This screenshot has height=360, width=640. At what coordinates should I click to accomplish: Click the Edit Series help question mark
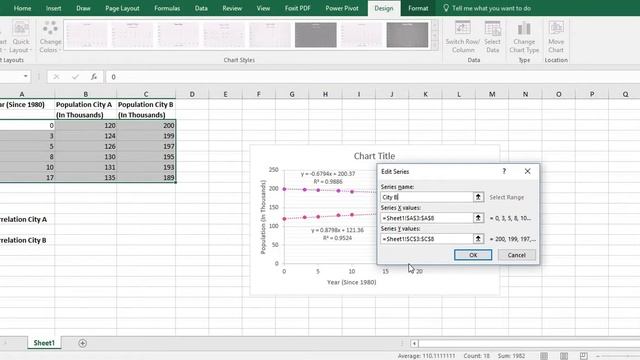tap(504, 171)
